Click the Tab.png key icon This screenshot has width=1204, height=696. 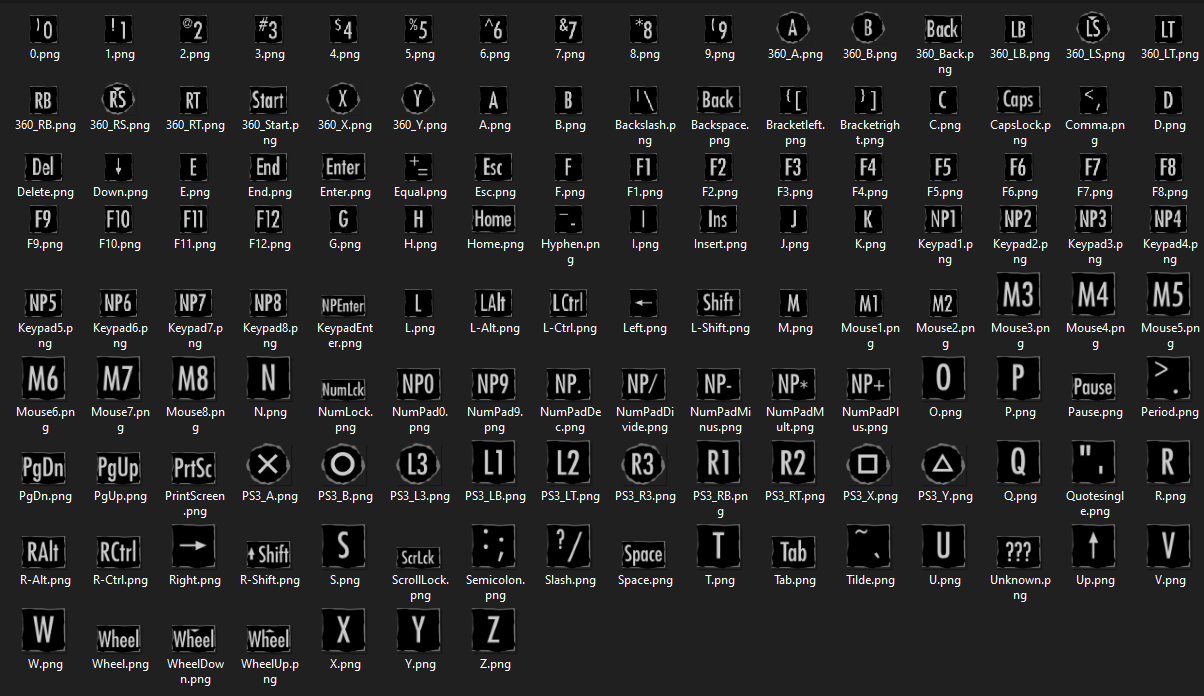click(x=793, y=551)
